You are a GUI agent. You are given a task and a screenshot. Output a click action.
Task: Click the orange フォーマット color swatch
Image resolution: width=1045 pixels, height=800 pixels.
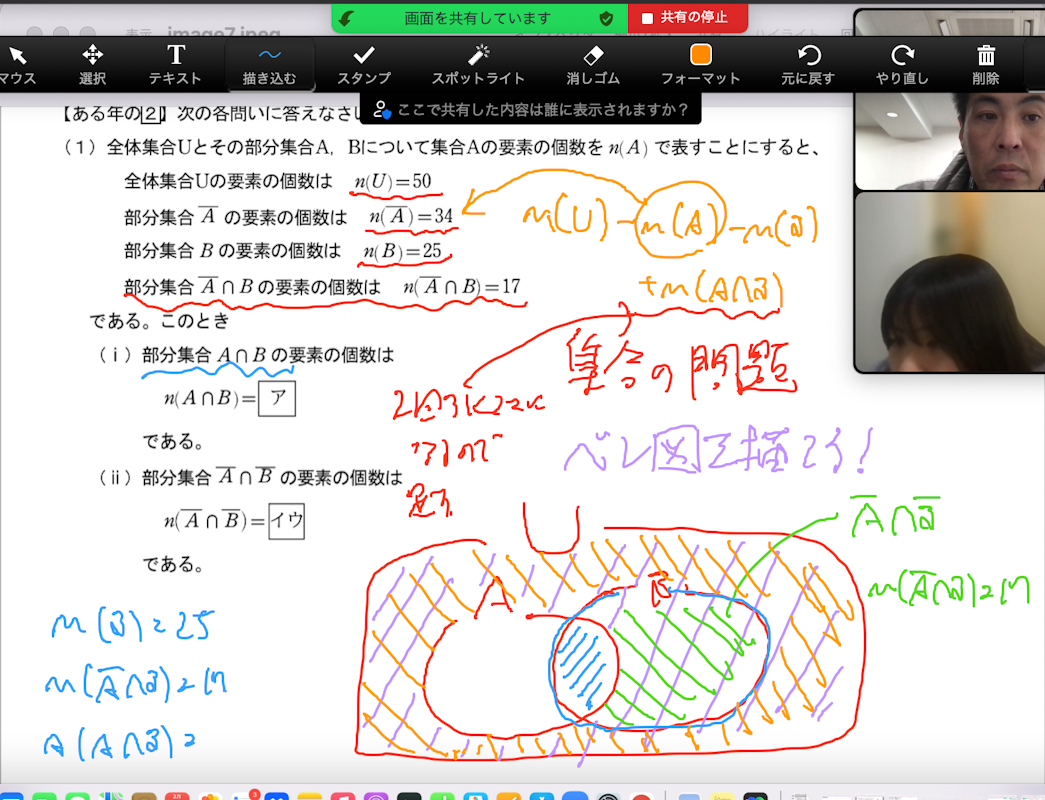pos(700,55)
